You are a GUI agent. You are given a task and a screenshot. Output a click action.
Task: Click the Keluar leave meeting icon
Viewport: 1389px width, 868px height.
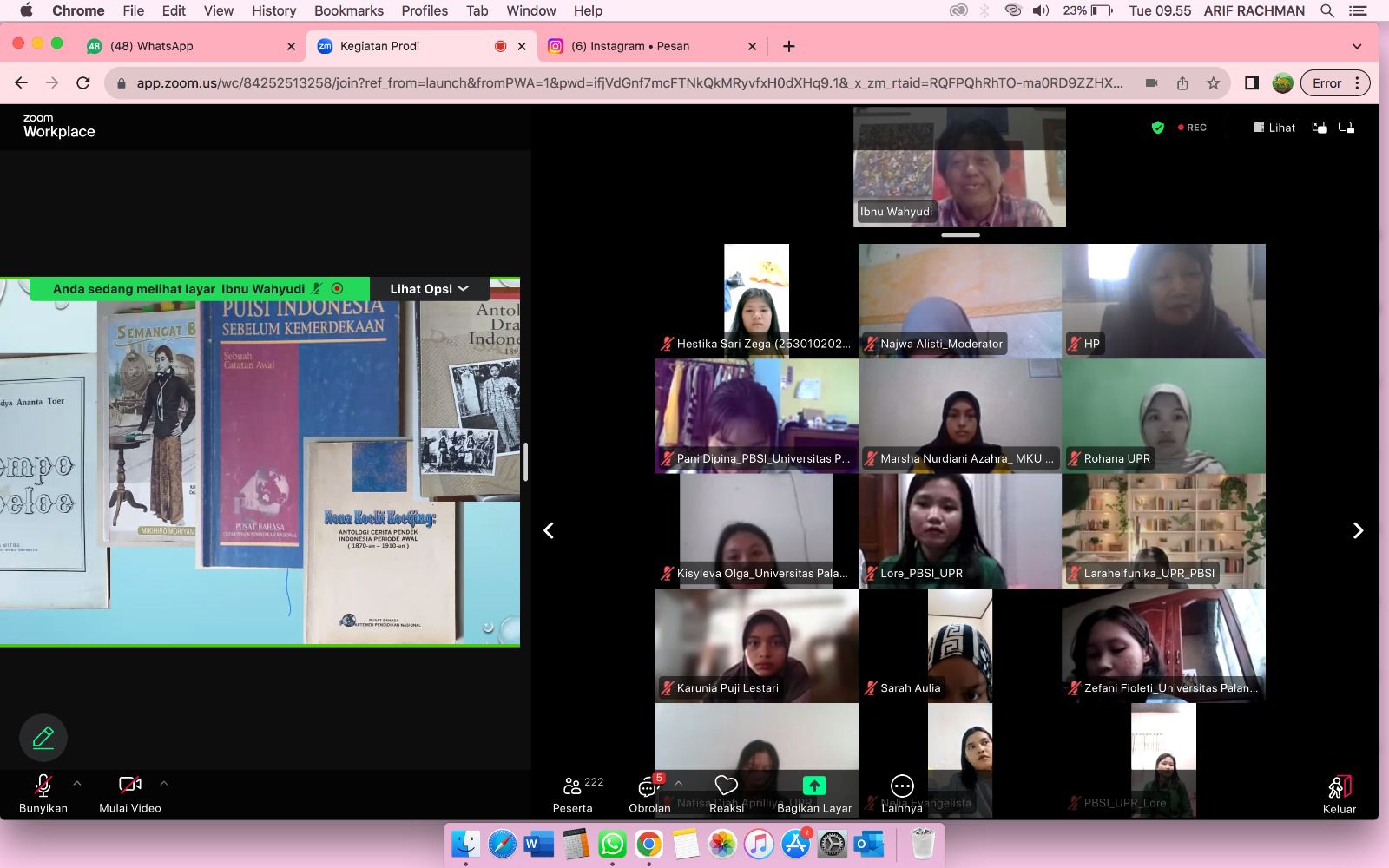[x=1340, y=787]
